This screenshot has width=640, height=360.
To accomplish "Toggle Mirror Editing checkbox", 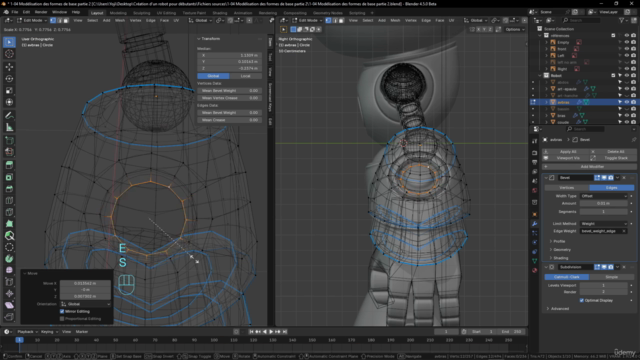I will [62, 311].
